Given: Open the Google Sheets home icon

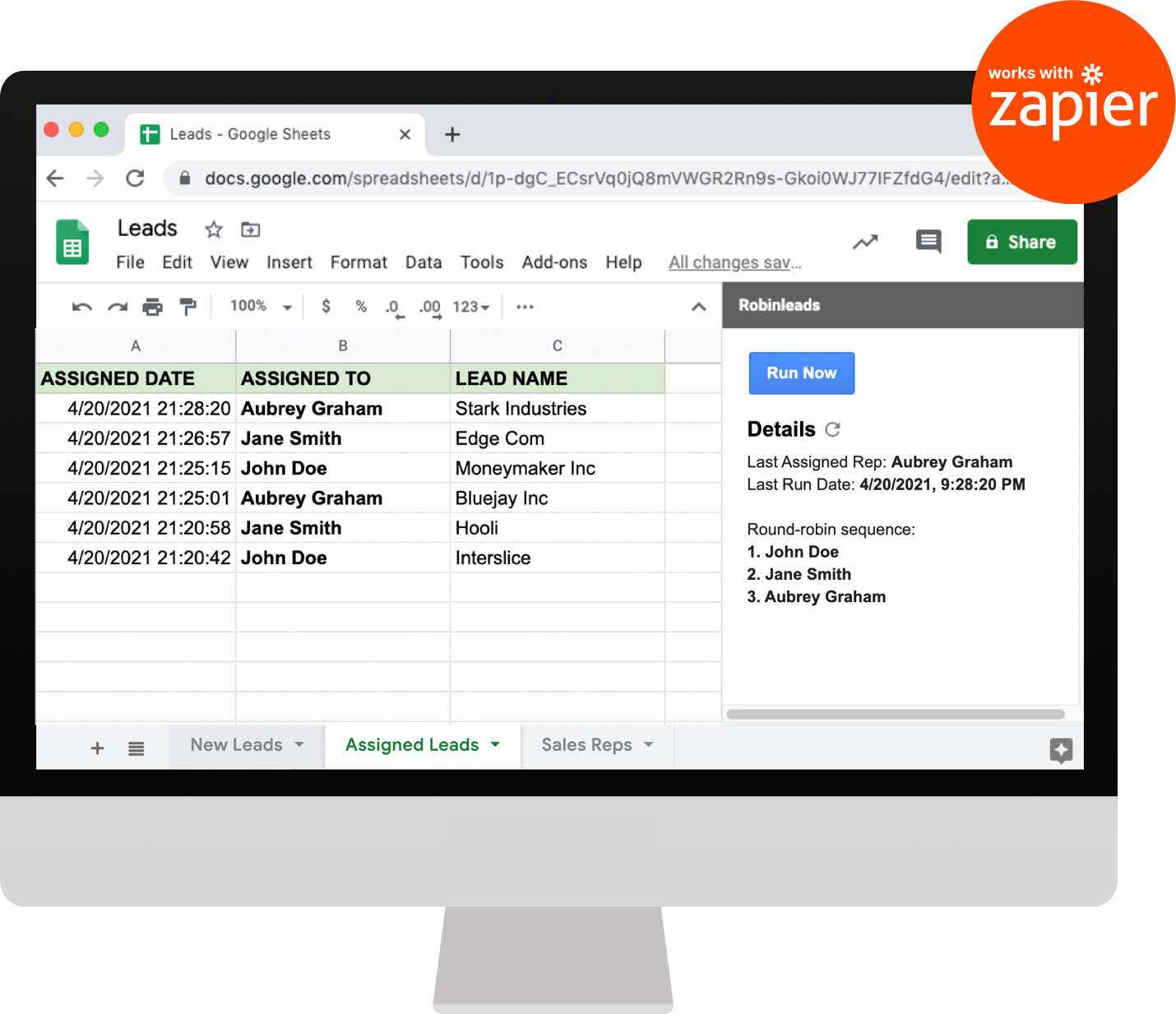Looking at the screenshot, I should [x=72, y=242].
